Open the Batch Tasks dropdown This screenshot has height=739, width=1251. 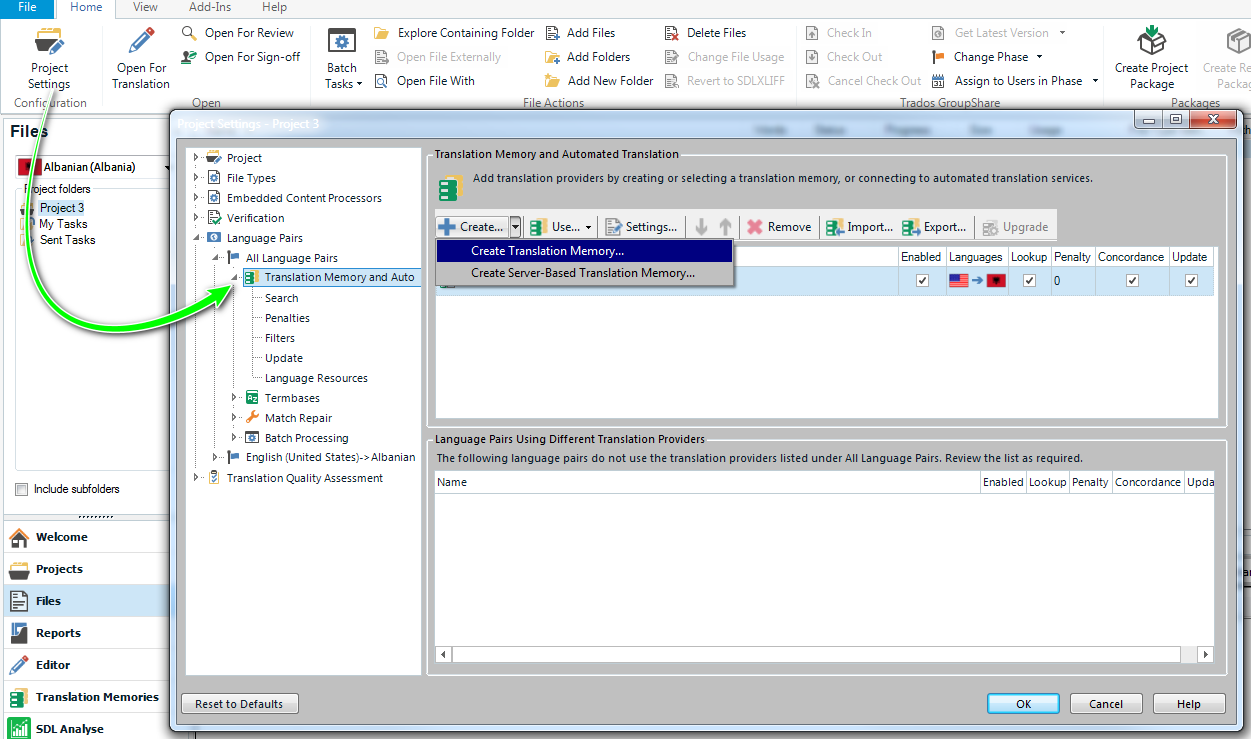342,58
